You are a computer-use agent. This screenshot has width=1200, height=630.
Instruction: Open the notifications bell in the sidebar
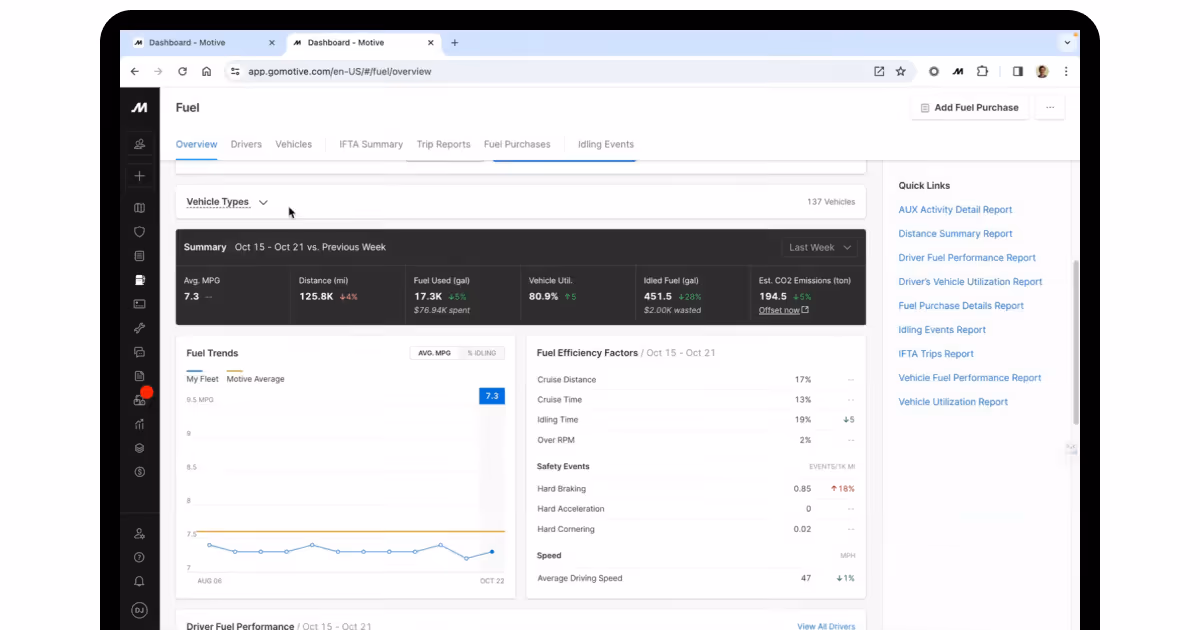pos(139,582)
